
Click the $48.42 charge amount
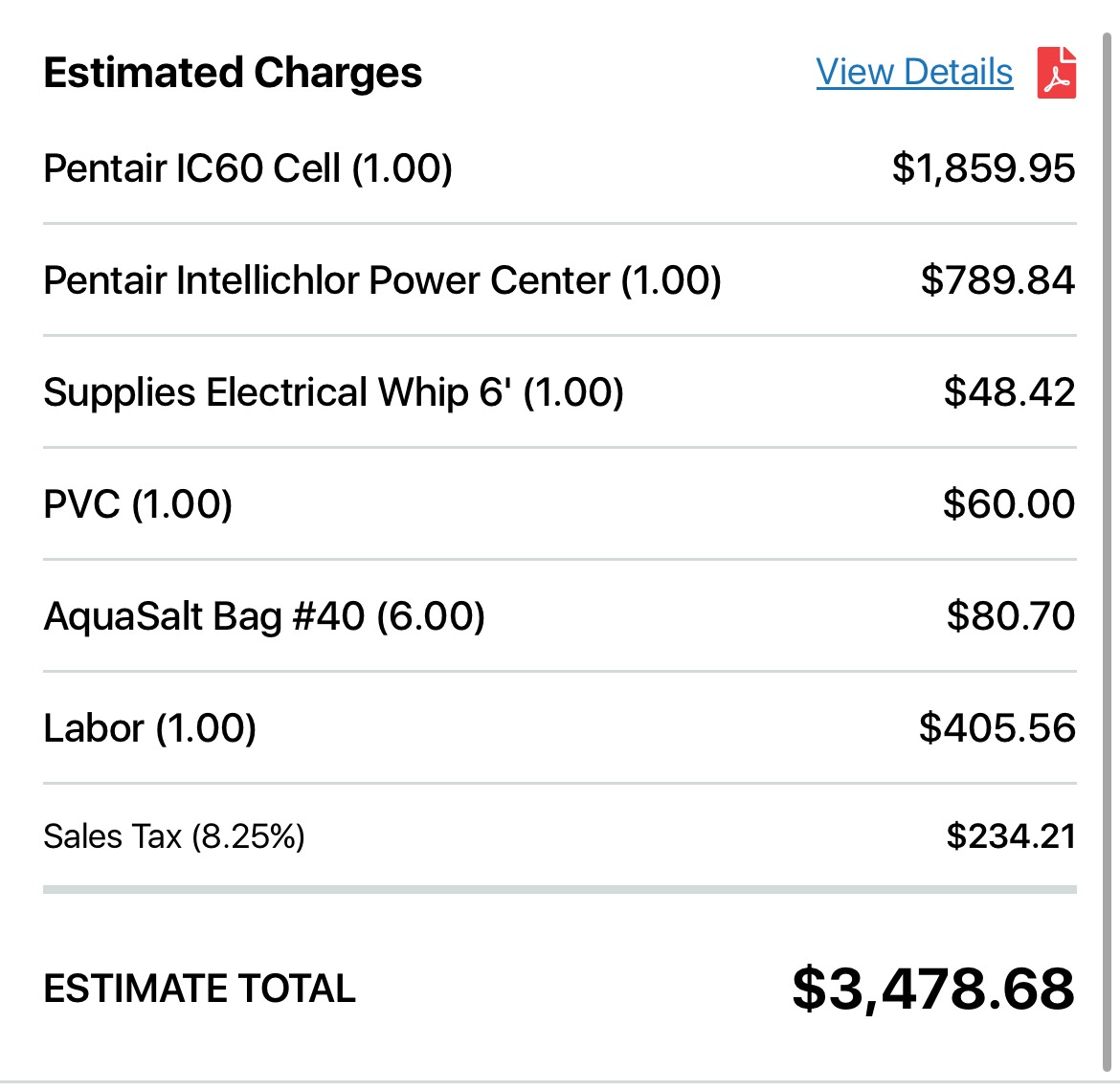tap(1009, 392)
